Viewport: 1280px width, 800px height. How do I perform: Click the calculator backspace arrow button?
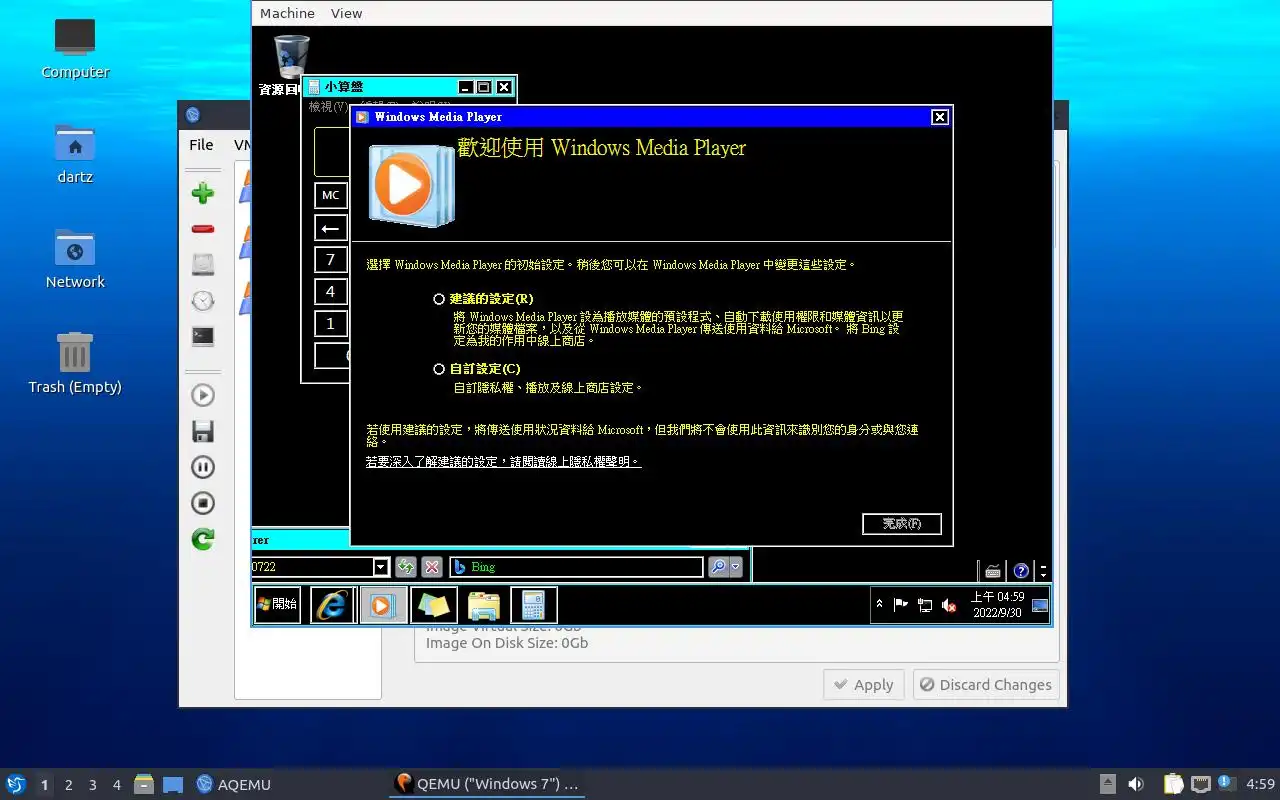(331, 228)
